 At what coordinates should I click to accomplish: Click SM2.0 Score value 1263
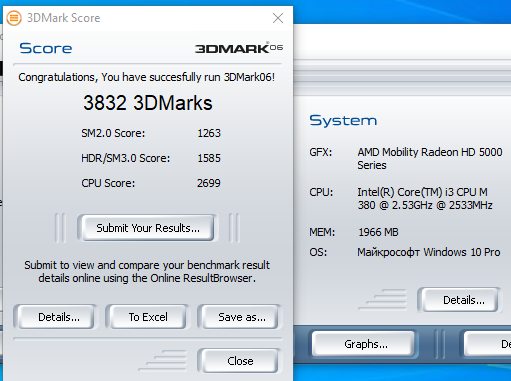(x=209, y=133)
